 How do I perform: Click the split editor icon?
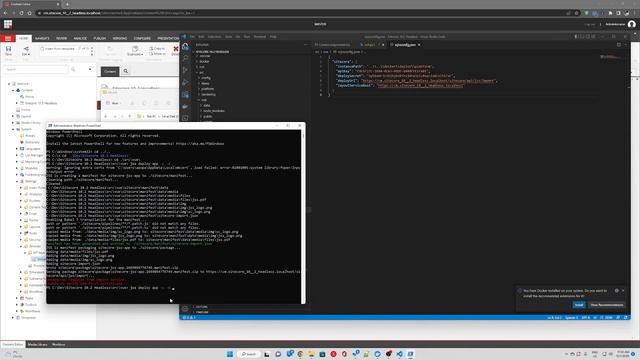619,44
